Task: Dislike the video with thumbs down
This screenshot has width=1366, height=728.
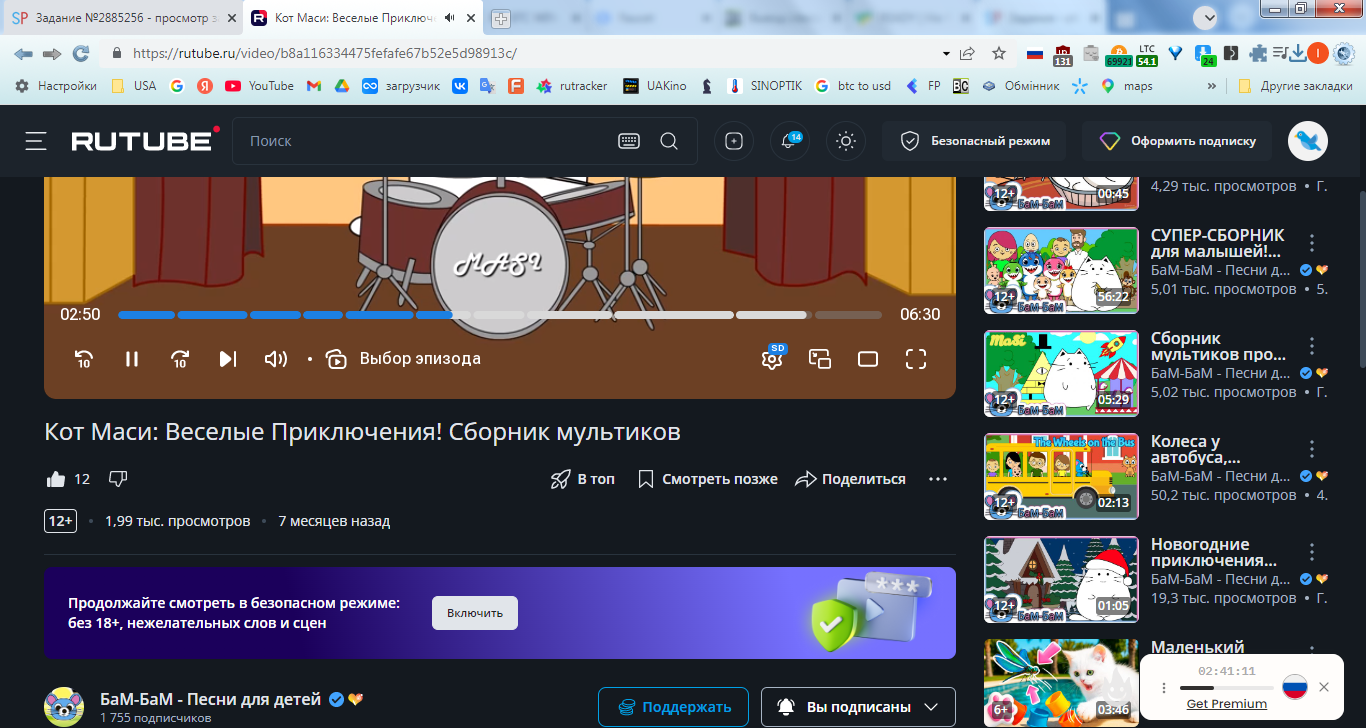Action: 118,479
